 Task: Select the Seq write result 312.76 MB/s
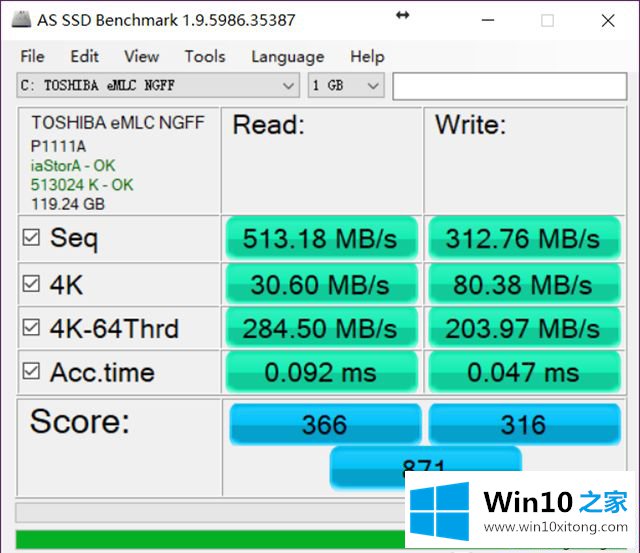click(x=524, y=238)
